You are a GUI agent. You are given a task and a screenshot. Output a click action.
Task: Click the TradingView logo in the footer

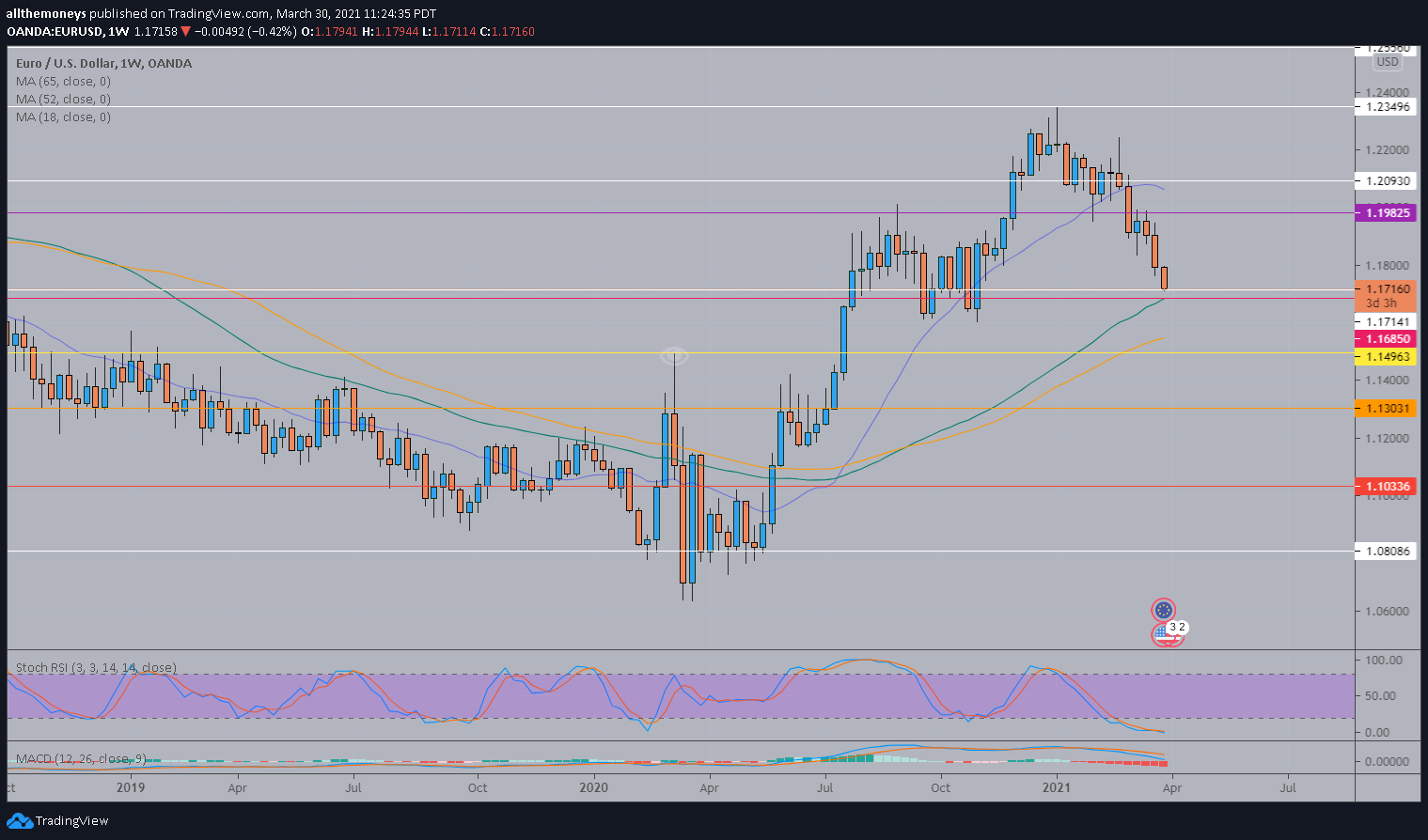click(57, 820)
